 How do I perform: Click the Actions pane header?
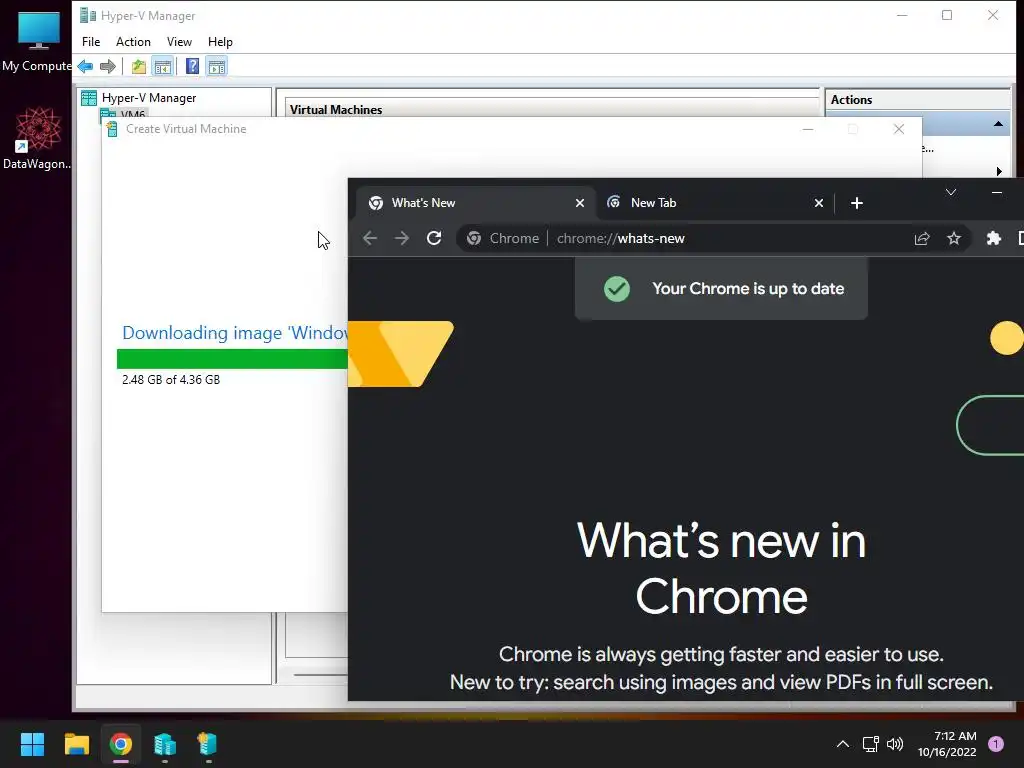[x=852, y=100]
